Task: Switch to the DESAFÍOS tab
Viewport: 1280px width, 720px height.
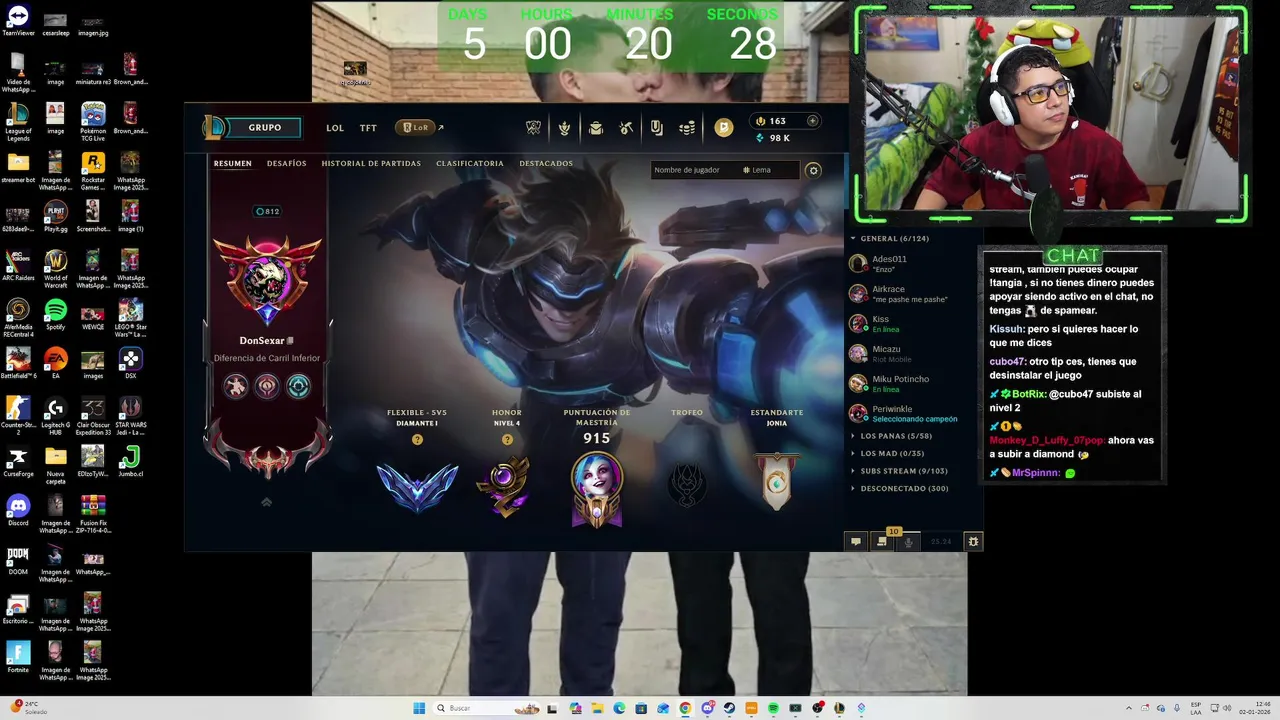Action: 286,163
